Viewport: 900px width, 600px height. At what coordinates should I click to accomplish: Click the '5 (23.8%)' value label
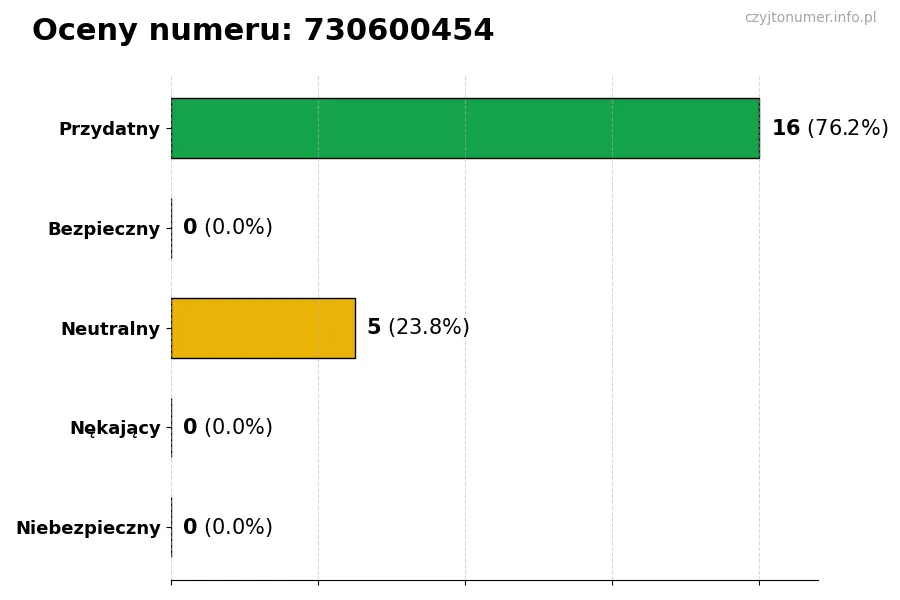418,327
